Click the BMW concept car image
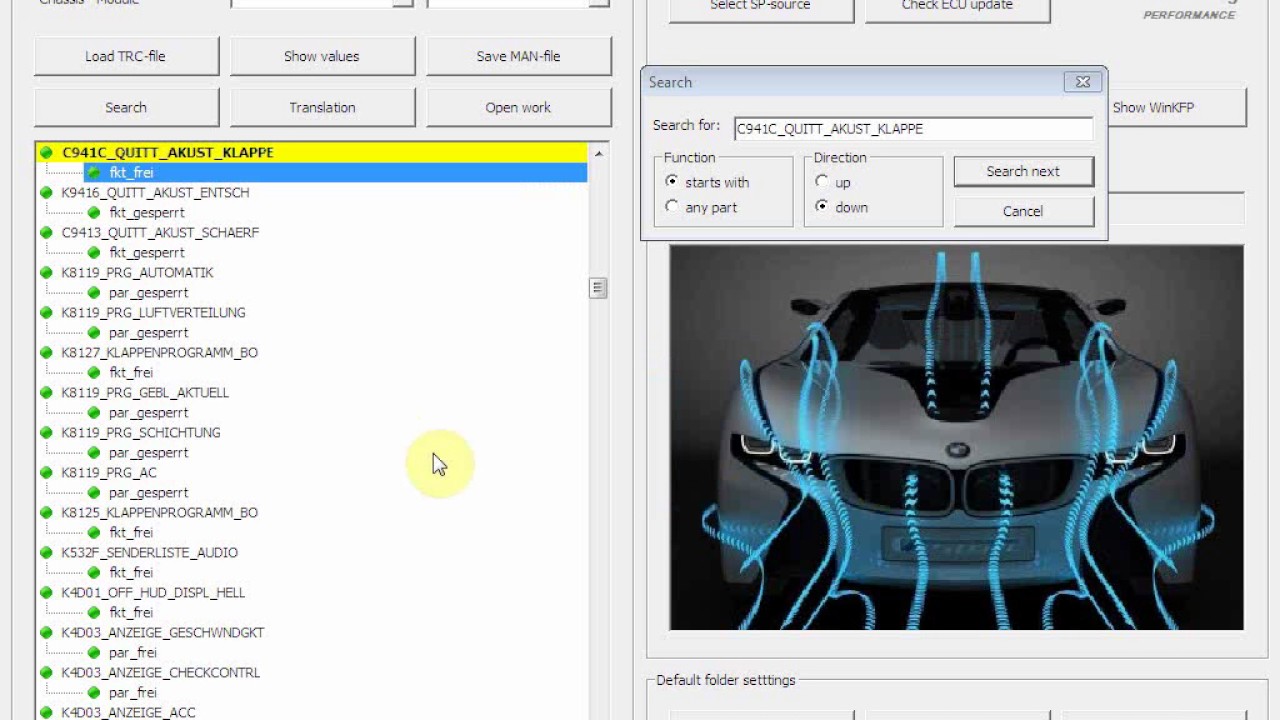The image size is (1280, 720). coord(956,438)
